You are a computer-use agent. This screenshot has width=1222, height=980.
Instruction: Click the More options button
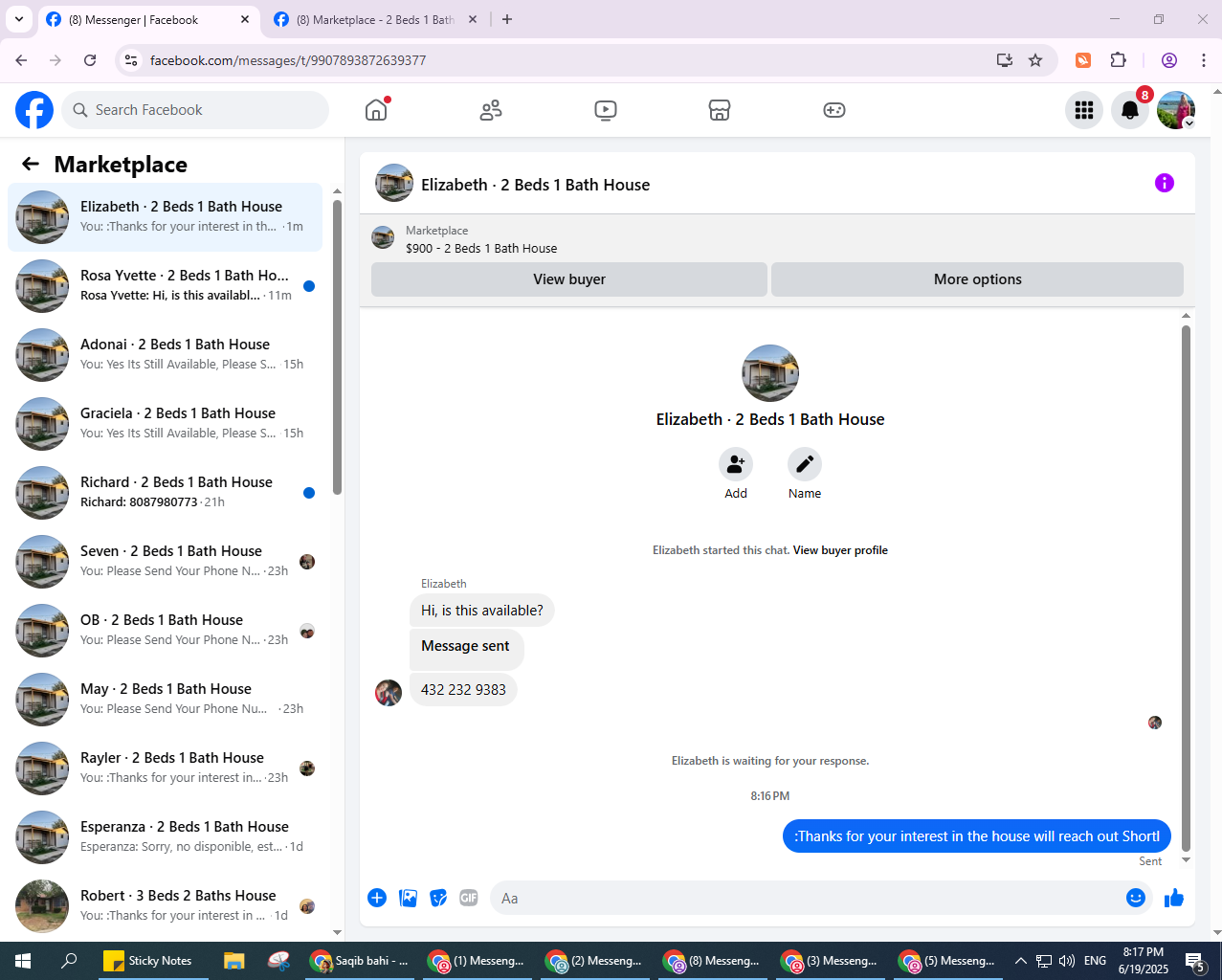978,279
